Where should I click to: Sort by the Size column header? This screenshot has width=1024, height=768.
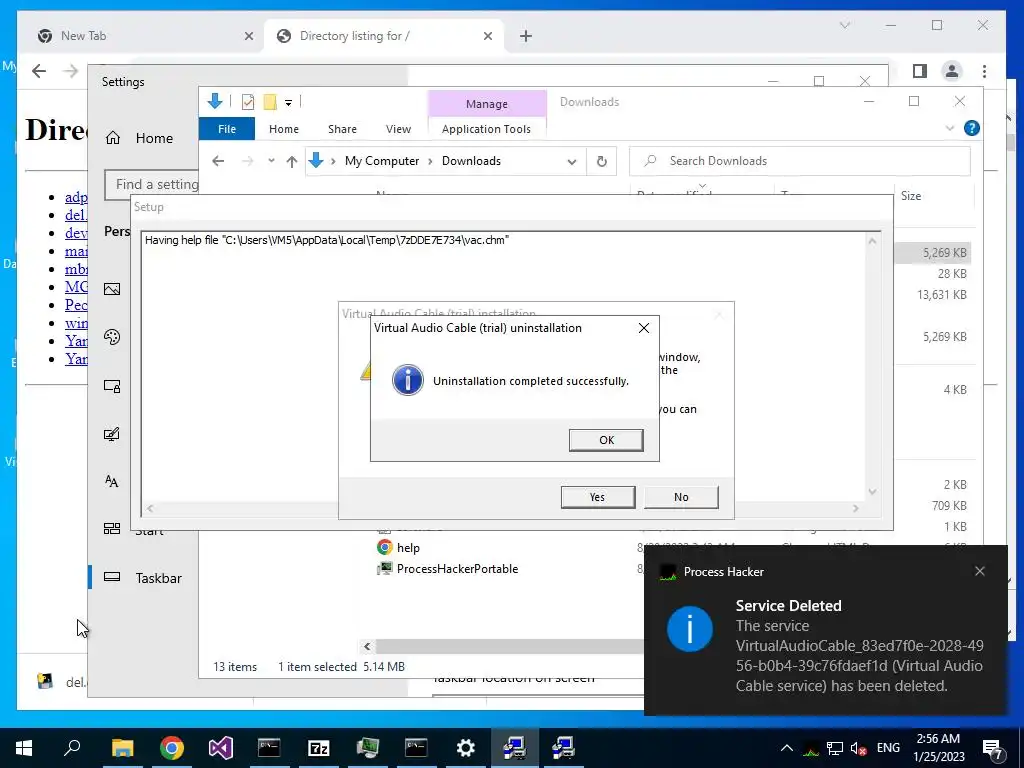coord(911,196)
